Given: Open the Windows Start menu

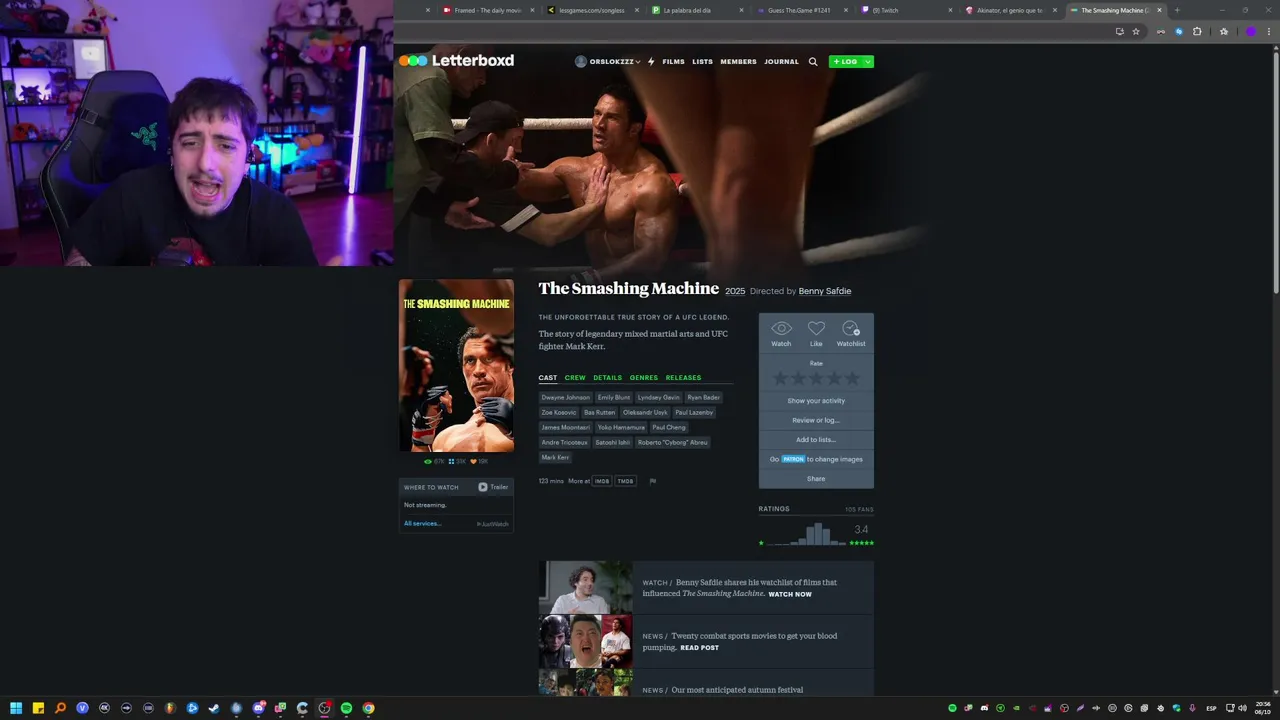Looking at the screenshot, I should click(x=16, y=708).
